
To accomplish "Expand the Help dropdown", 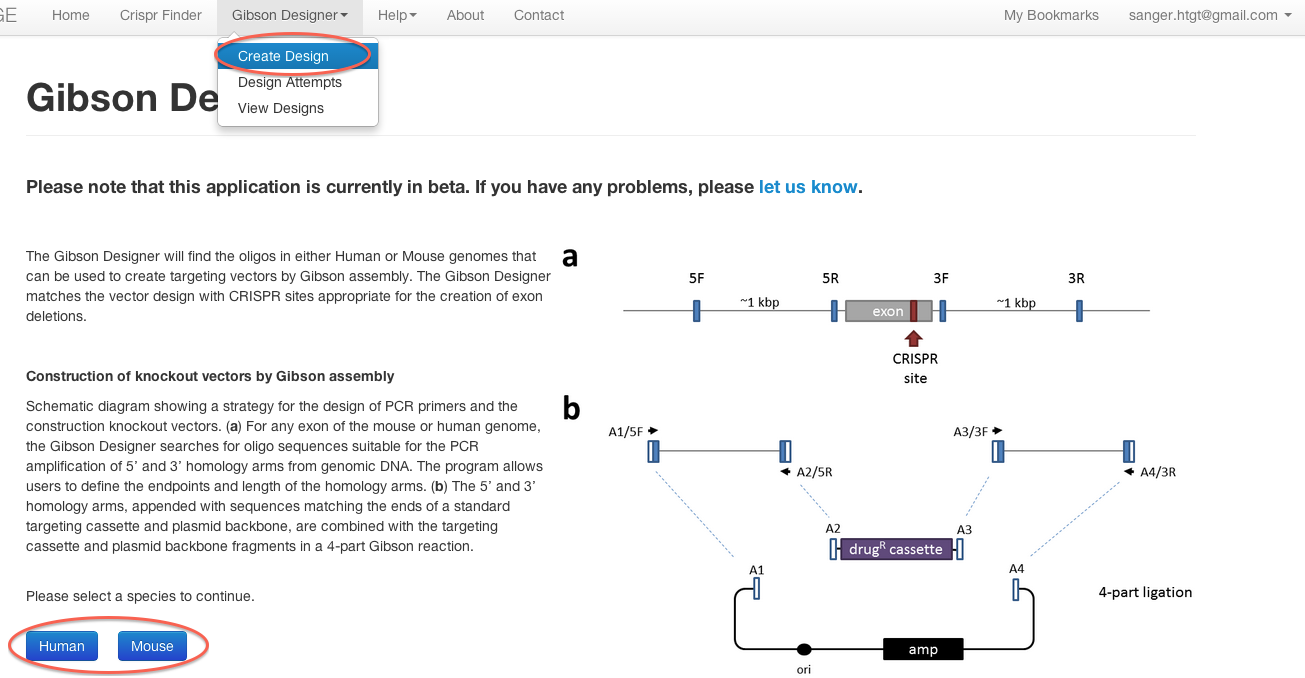I will click(397, 15).
